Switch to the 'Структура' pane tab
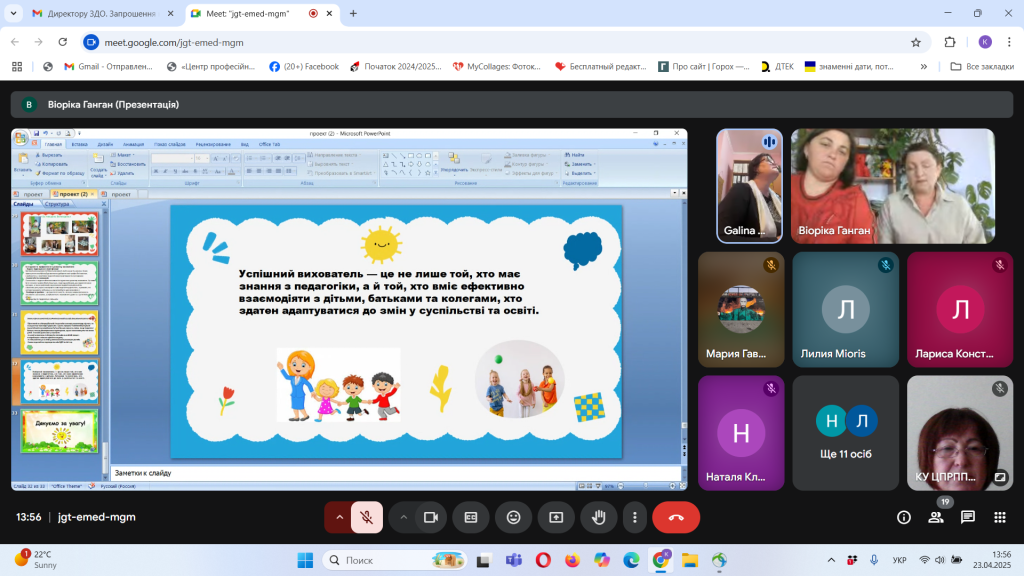Image resolution: width=1024 pixels, height=576 pixels. coord(57,204)
